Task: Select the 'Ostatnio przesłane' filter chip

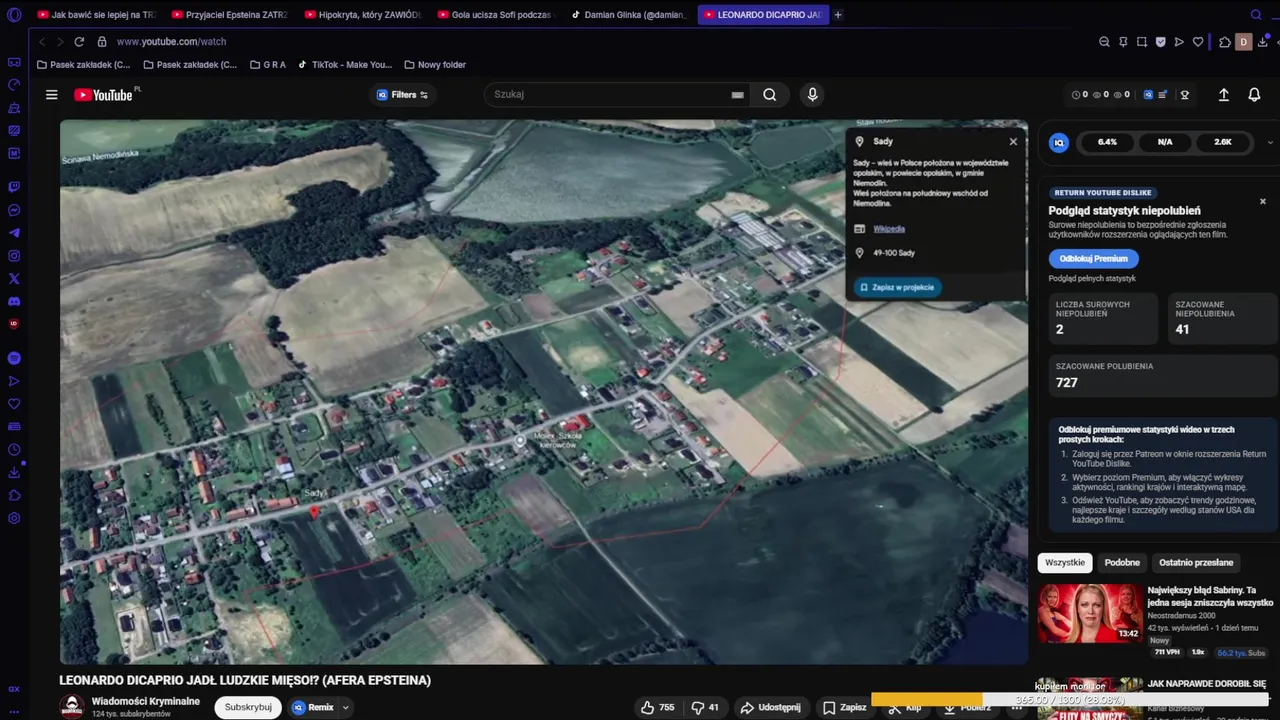Action: [x=1196, y=562]
